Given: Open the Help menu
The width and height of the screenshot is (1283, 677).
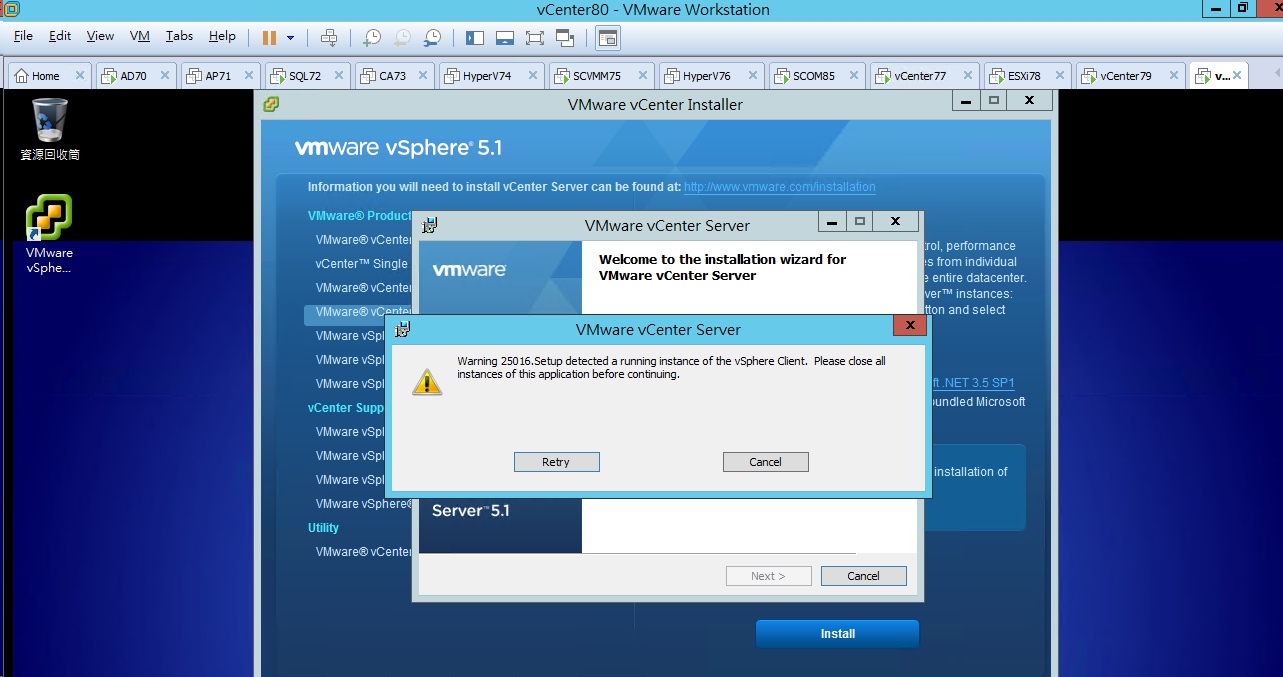Looking at the screenshot, I should 222,36.
